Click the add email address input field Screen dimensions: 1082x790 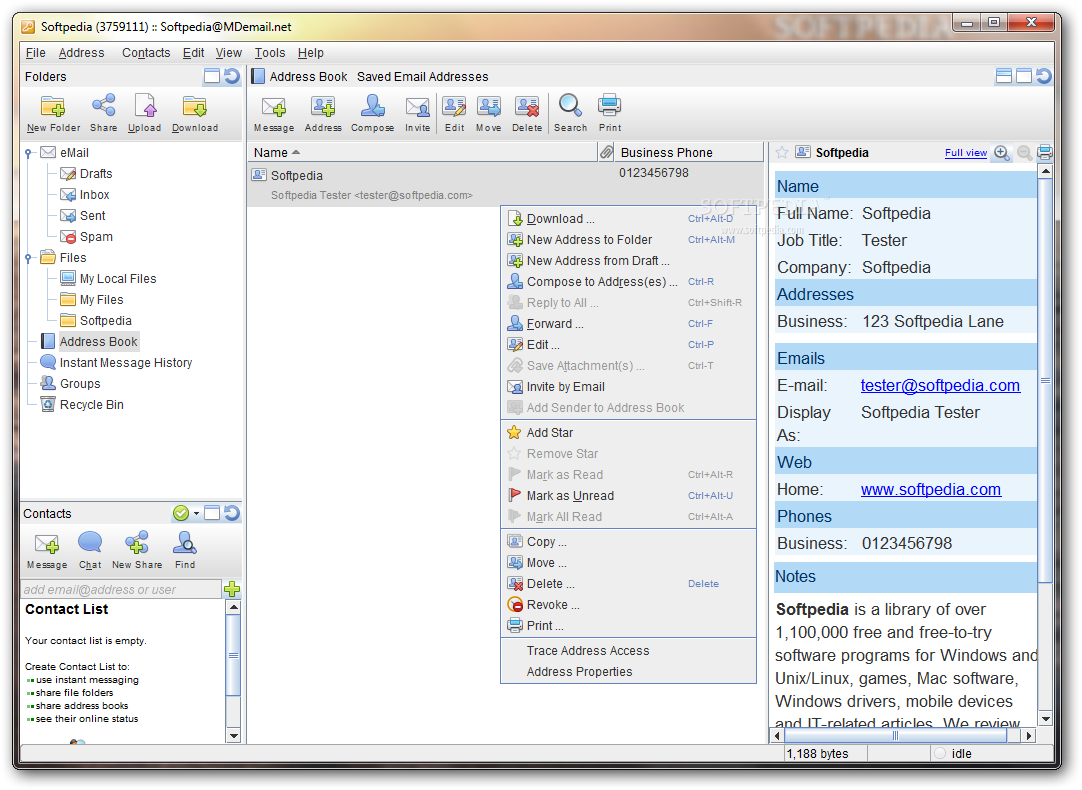click(x=121, y=589)
